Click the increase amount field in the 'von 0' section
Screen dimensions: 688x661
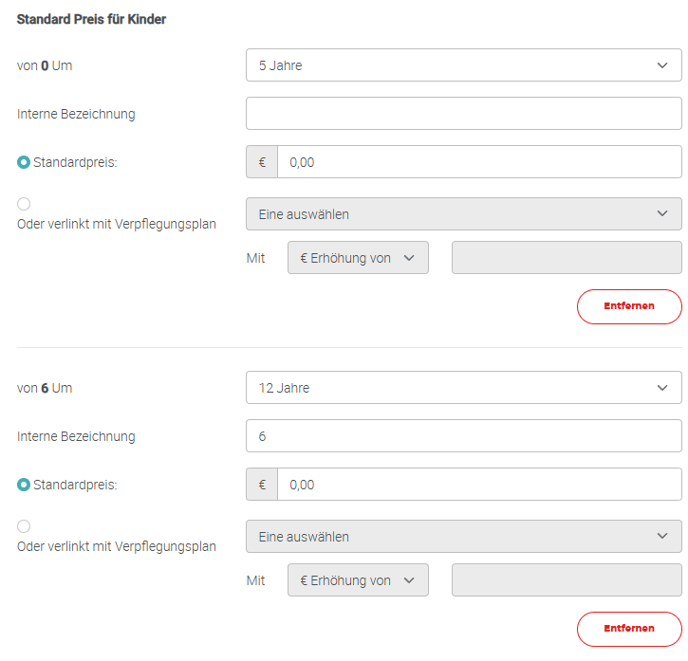coord(566,258)
